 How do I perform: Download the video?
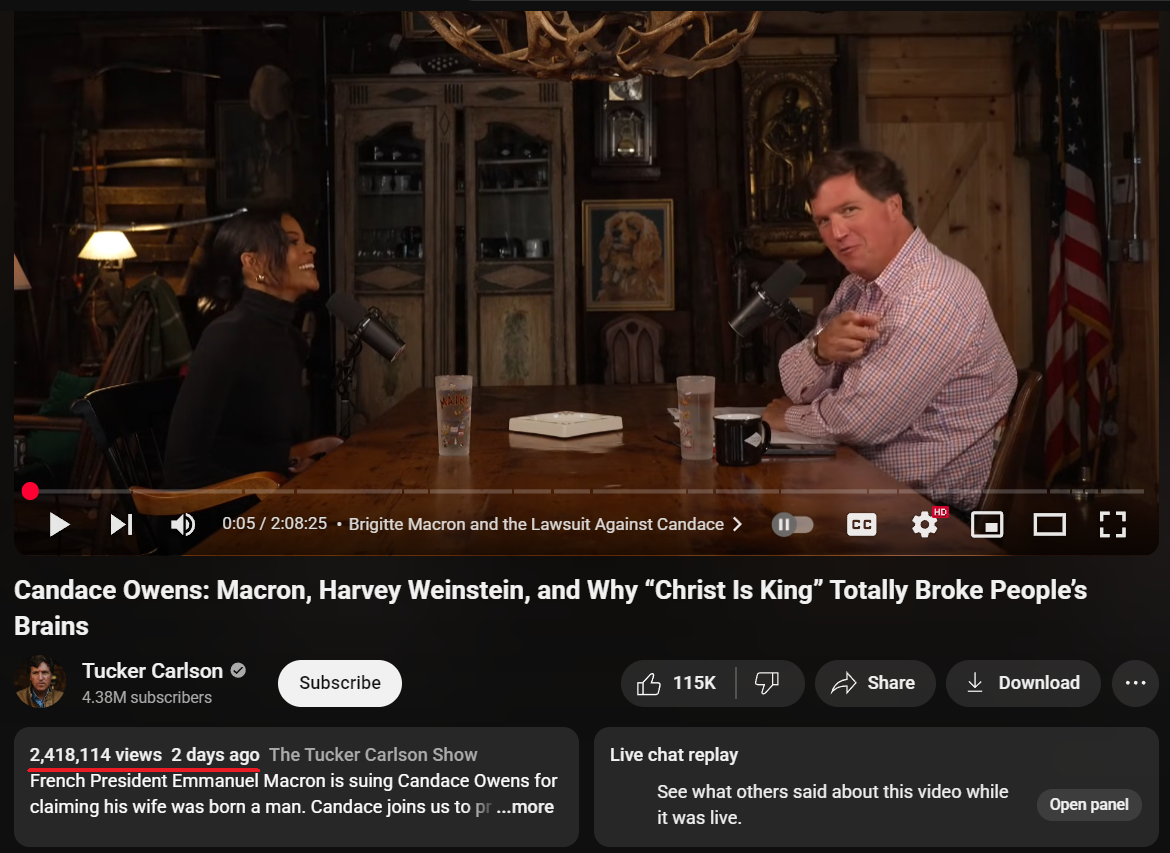(1023, 683)
